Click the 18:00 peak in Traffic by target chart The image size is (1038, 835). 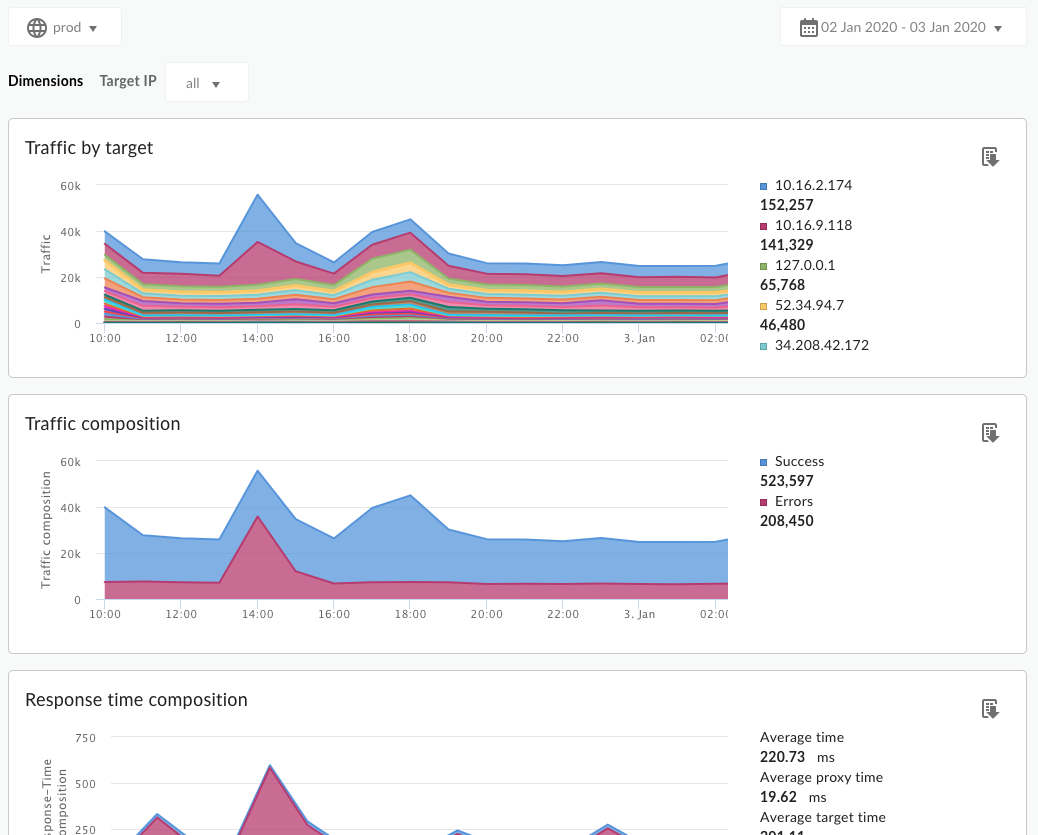tap(410, 221)
